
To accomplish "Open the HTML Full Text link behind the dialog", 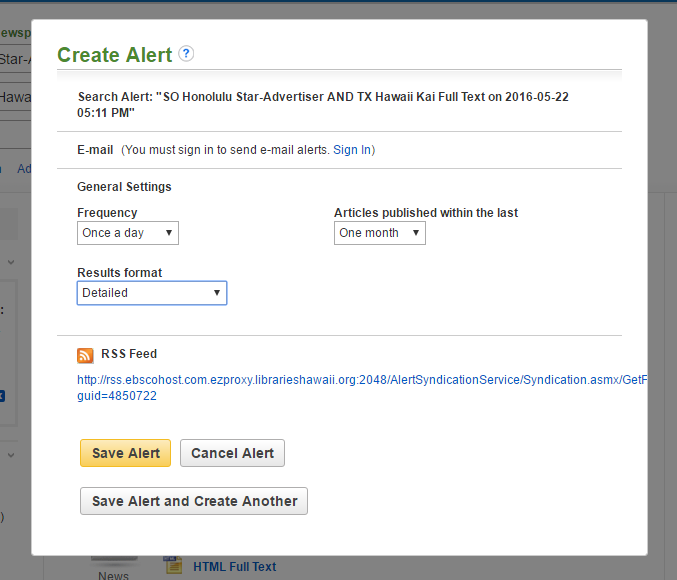I will pos(234,567).
